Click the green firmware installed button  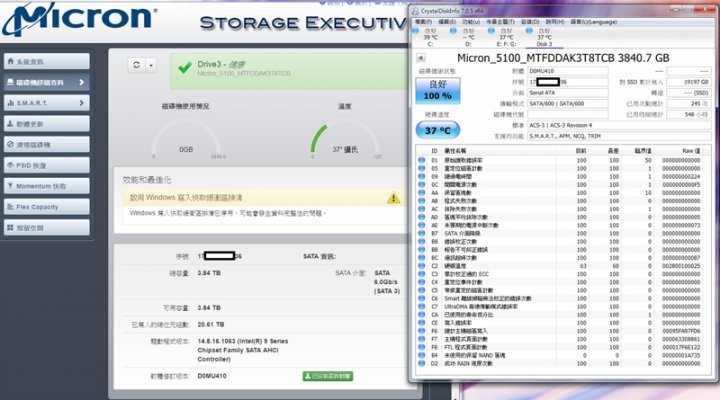pyautogui.click(x=328, y=376)
